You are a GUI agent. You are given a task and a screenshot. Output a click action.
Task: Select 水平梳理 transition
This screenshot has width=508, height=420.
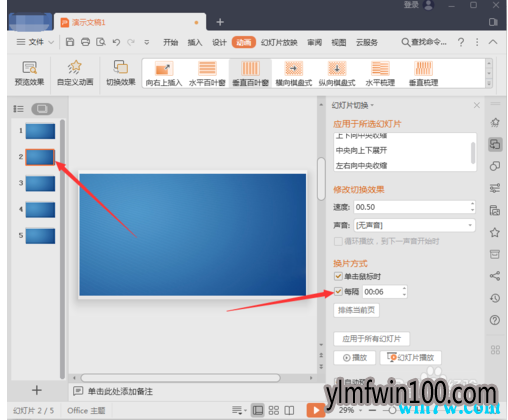point(380,74)
